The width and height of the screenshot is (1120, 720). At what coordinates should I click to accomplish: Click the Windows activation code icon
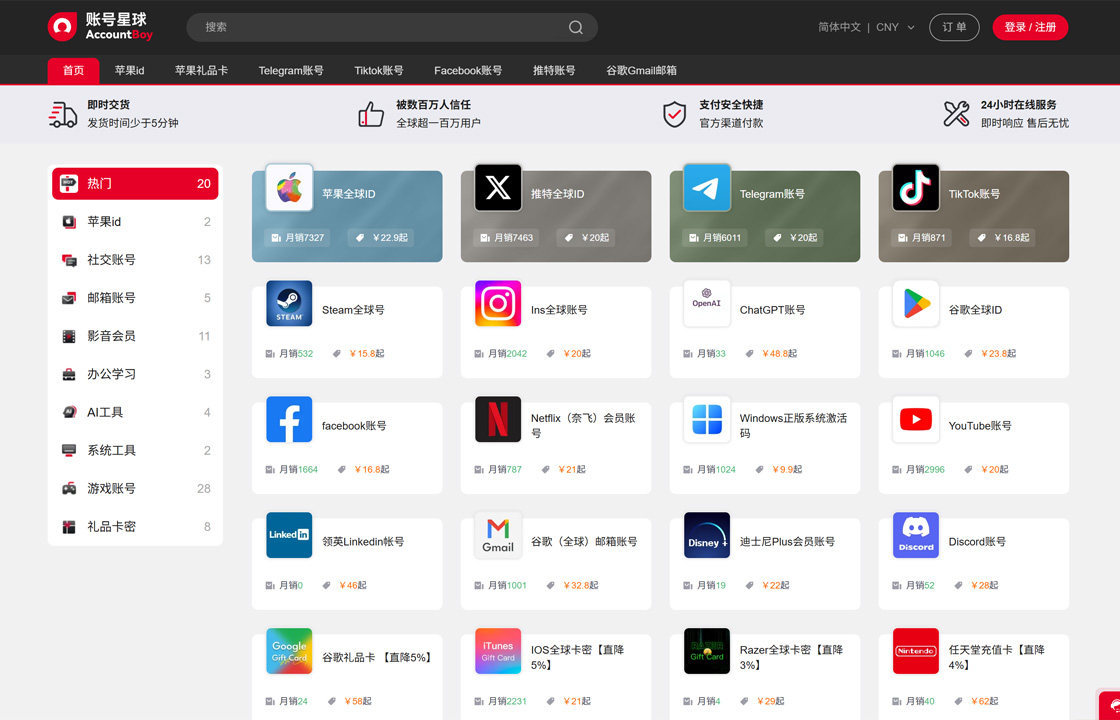point(706,419)
